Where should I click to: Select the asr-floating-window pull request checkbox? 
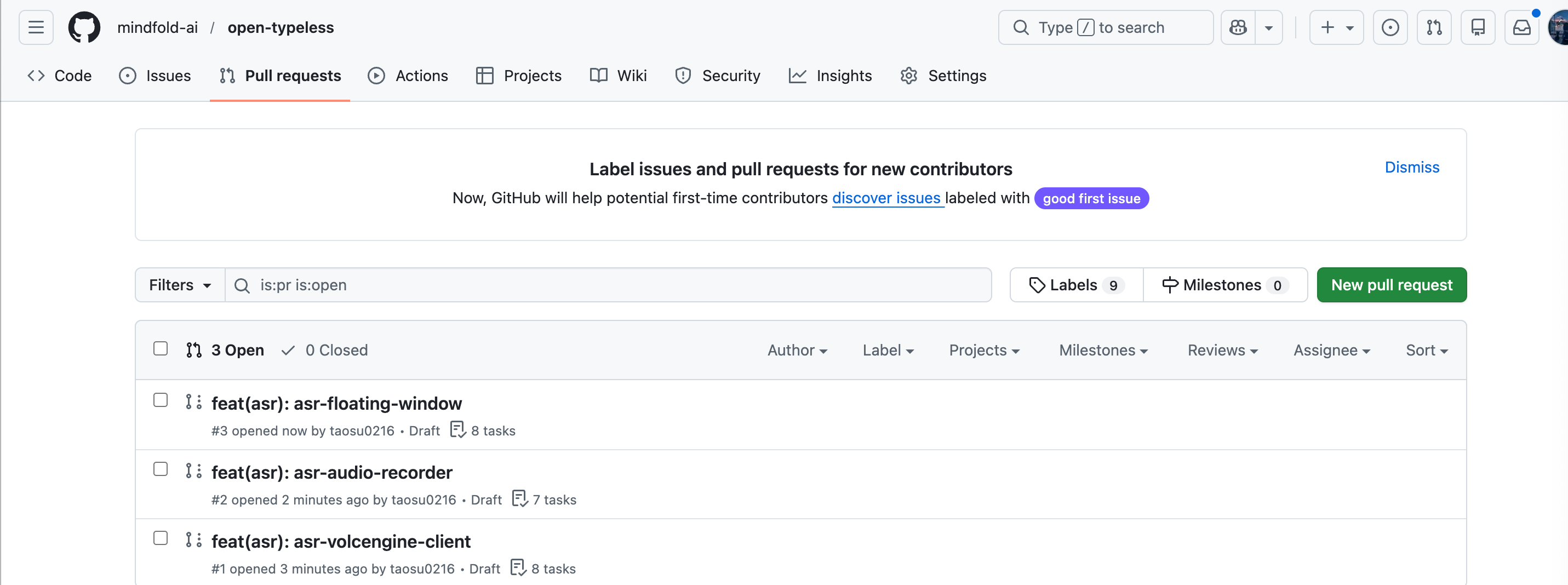161,400
